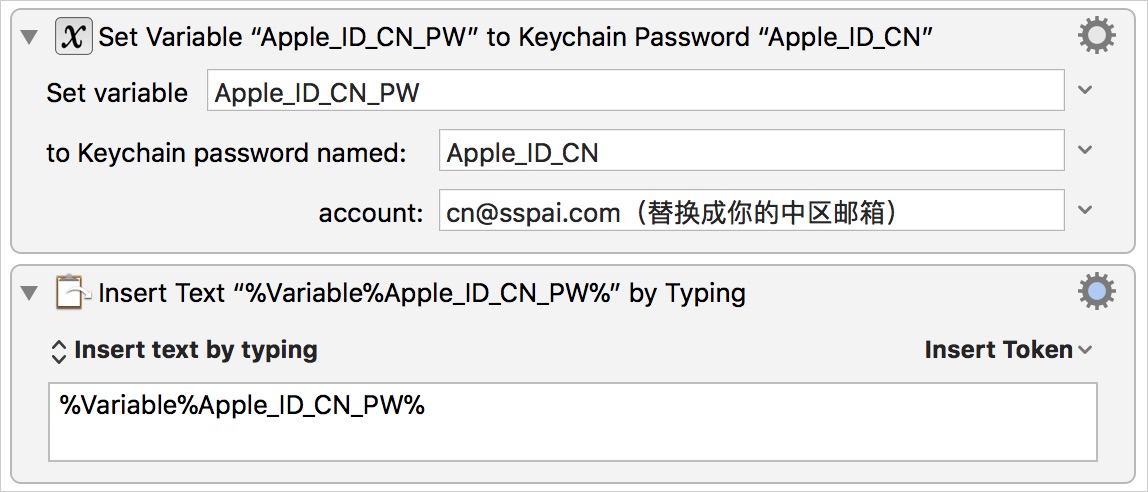The width and height of the screenshot is (1148, 492).
Task: Click the Keychain password named field
Action: point(750,152)
